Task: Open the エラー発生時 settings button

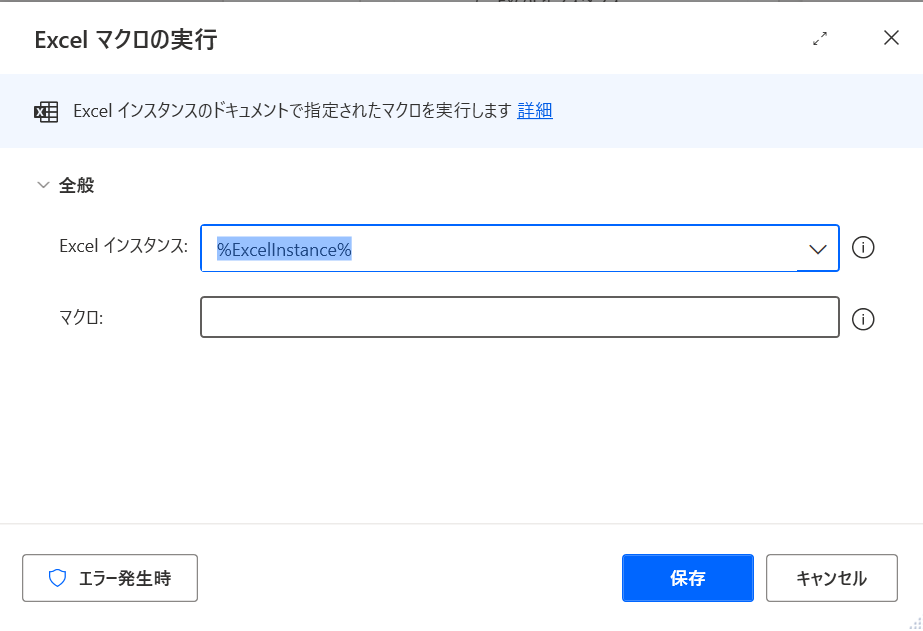Action: click(x=110, y=578)
